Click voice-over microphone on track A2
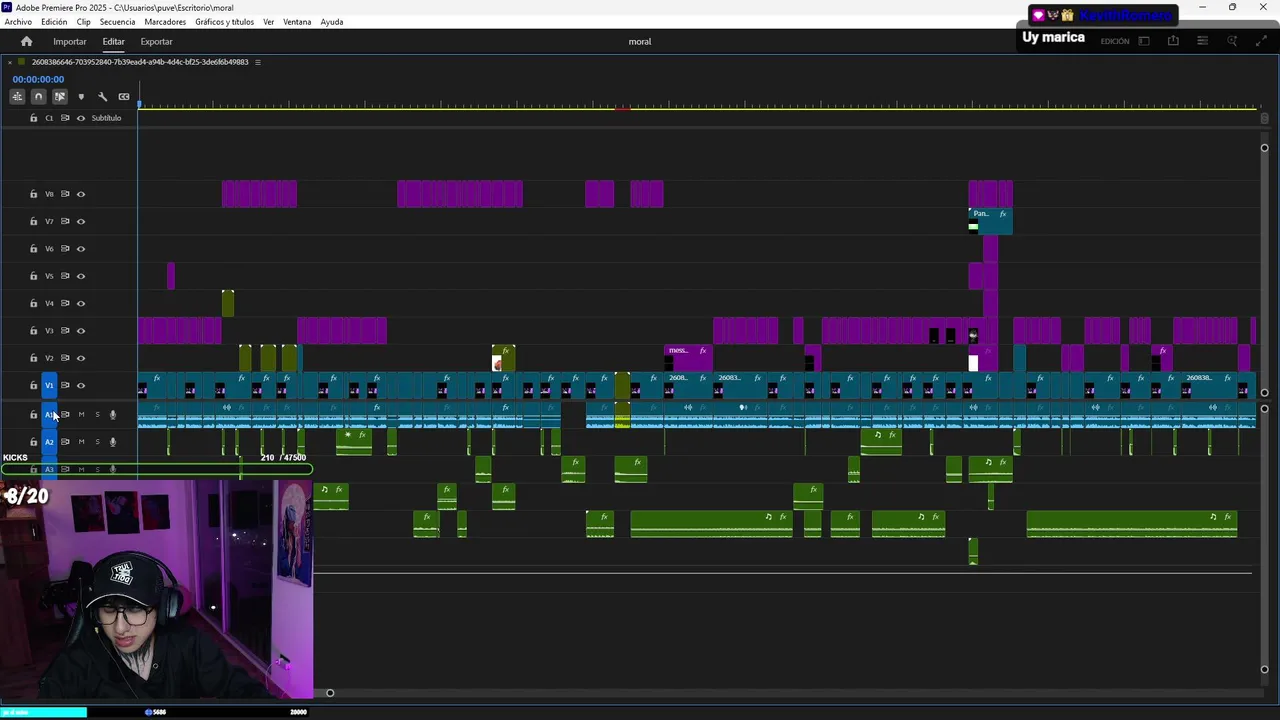The height and width of the screenshot is (720, 1280). click(113, 442)
